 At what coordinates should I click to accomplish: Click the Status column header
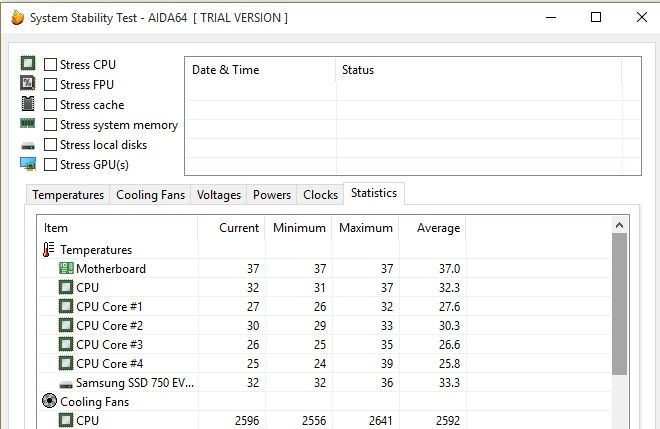pyautogui.click(x=479, y=70)
